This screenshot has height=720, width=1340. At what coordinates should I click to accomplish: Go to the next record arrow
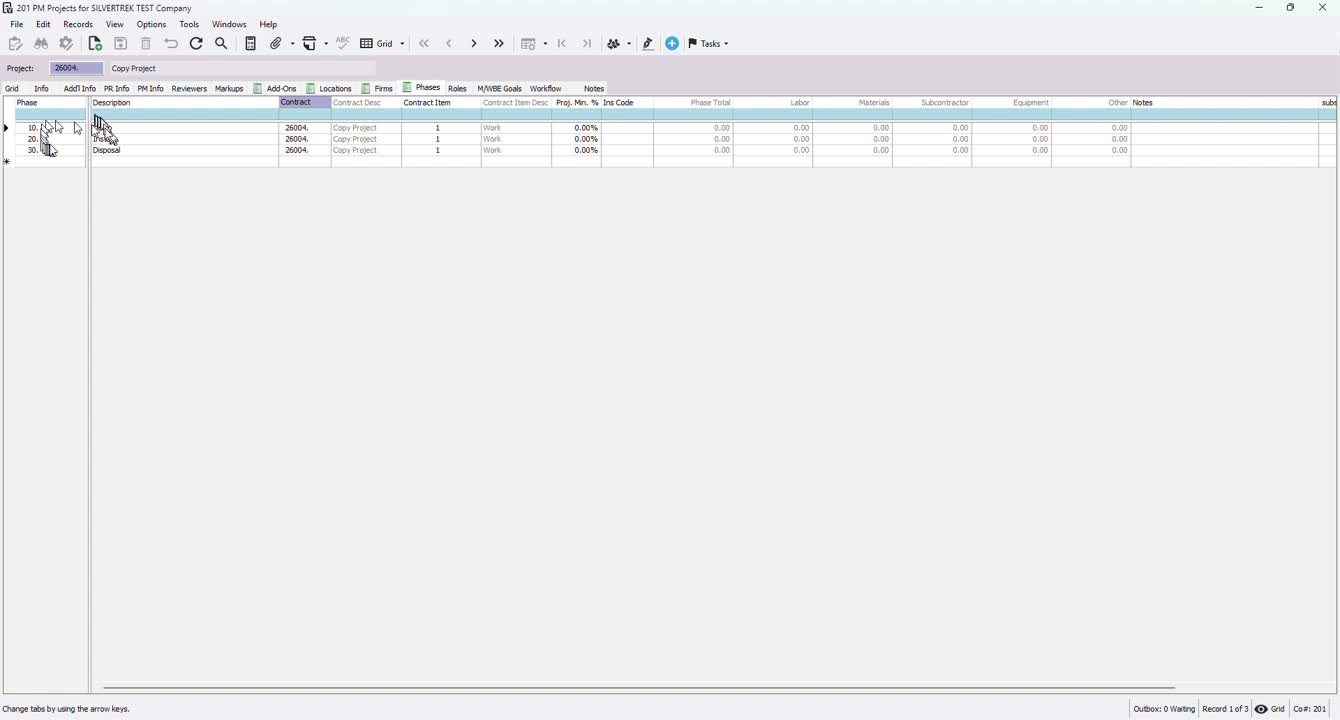474,44
